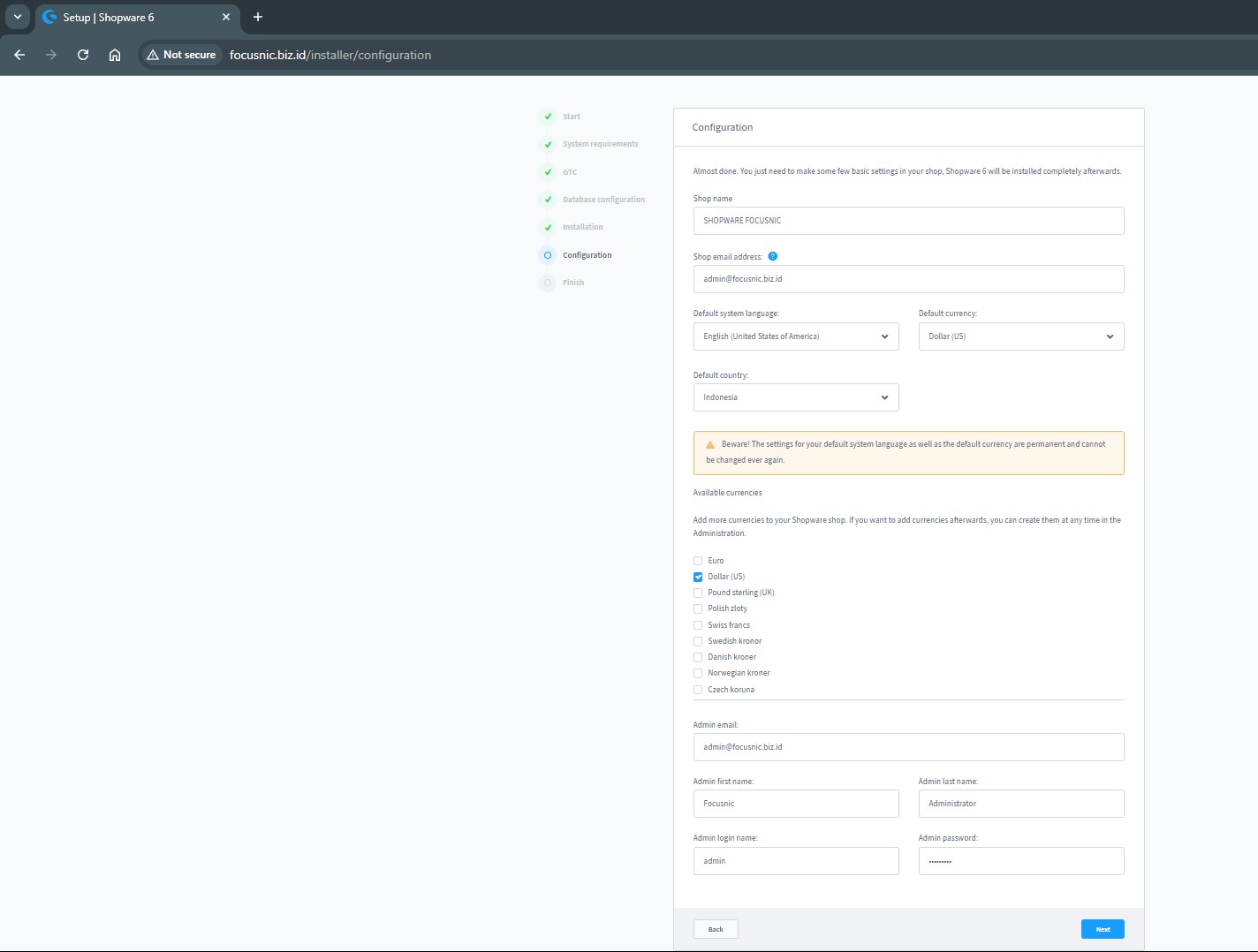Tick the Swiss francs checkbox
This screenshot has height=952, width=1258.
point(698,625)
